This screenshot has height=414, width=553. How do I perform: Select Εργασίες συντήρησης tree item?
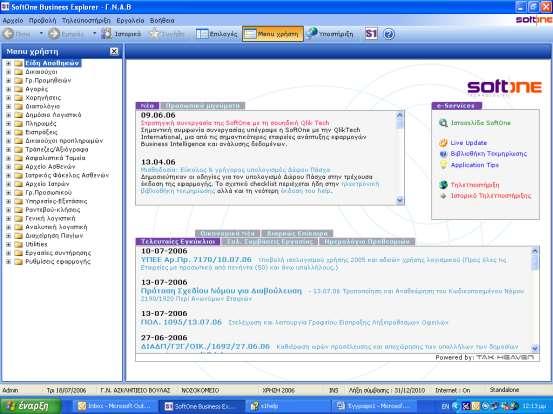pyautogui.click(x=58, y=253)
